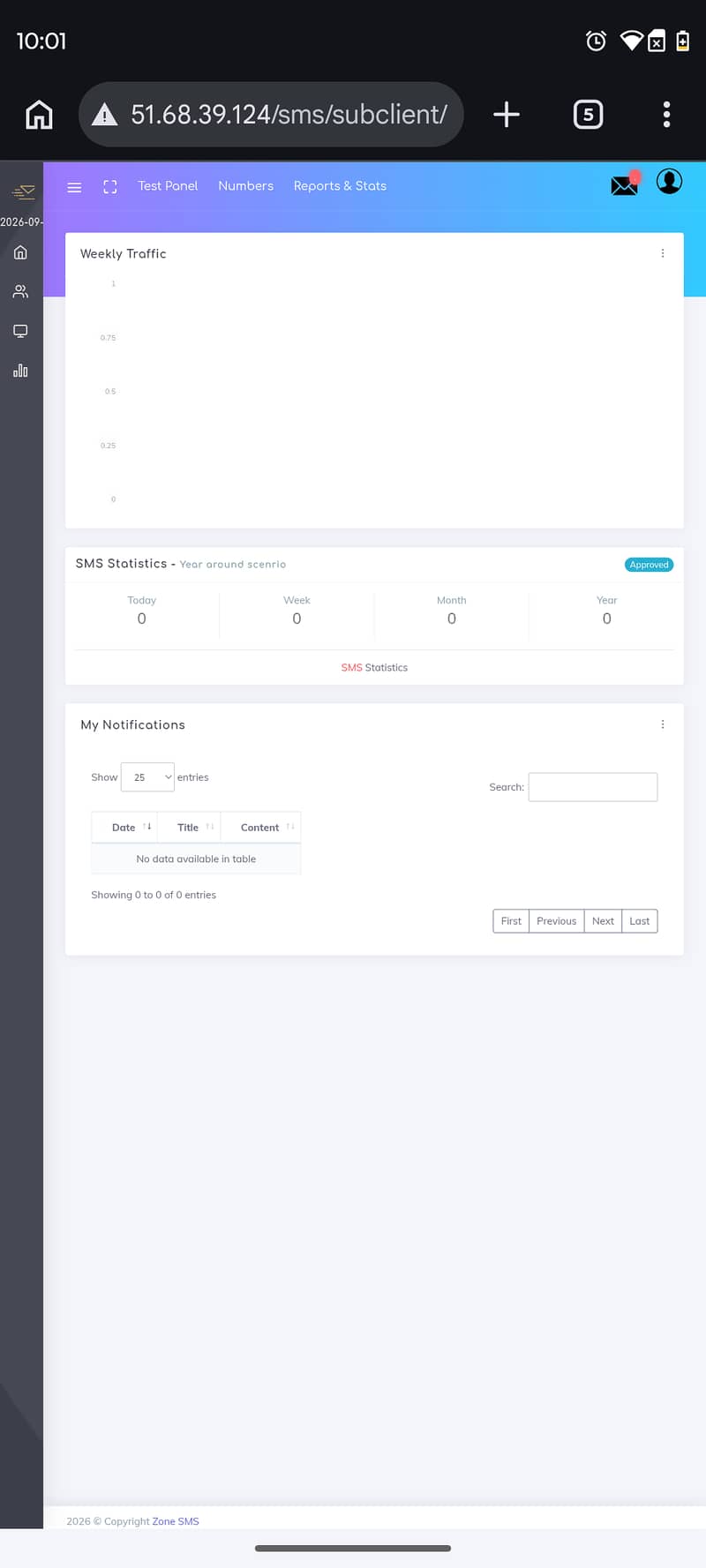Open Reports & Stats menu
The height and width of the screenshot is (1568, 706).
point(340,186)
